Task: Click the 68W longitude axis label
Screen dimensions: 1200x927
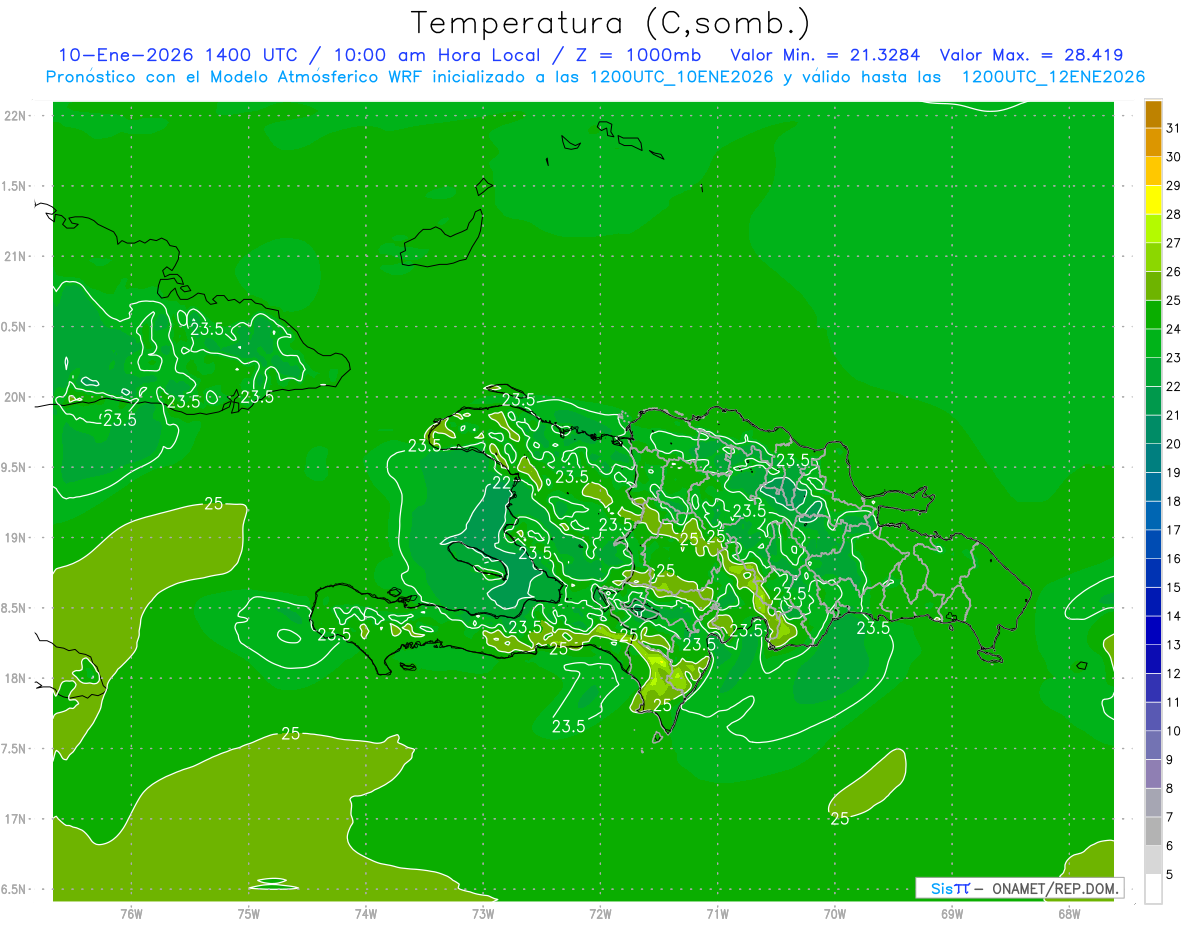Action: (1069, 913)
